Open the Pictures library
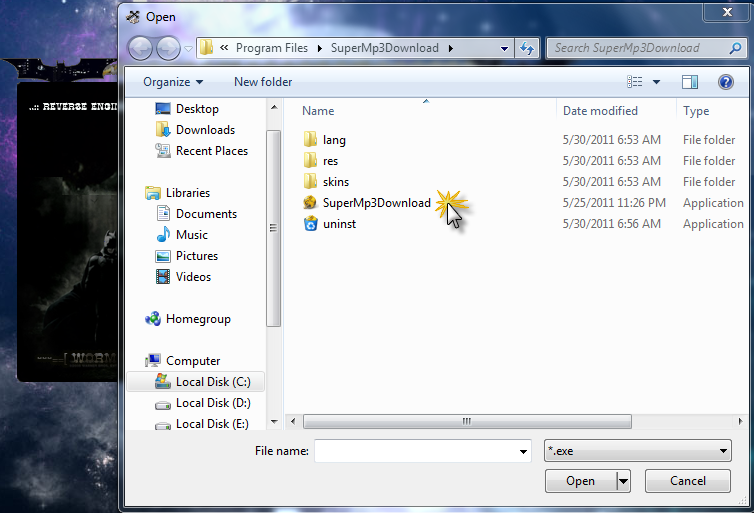Screen dimensions: 754x513 (197, 256)
